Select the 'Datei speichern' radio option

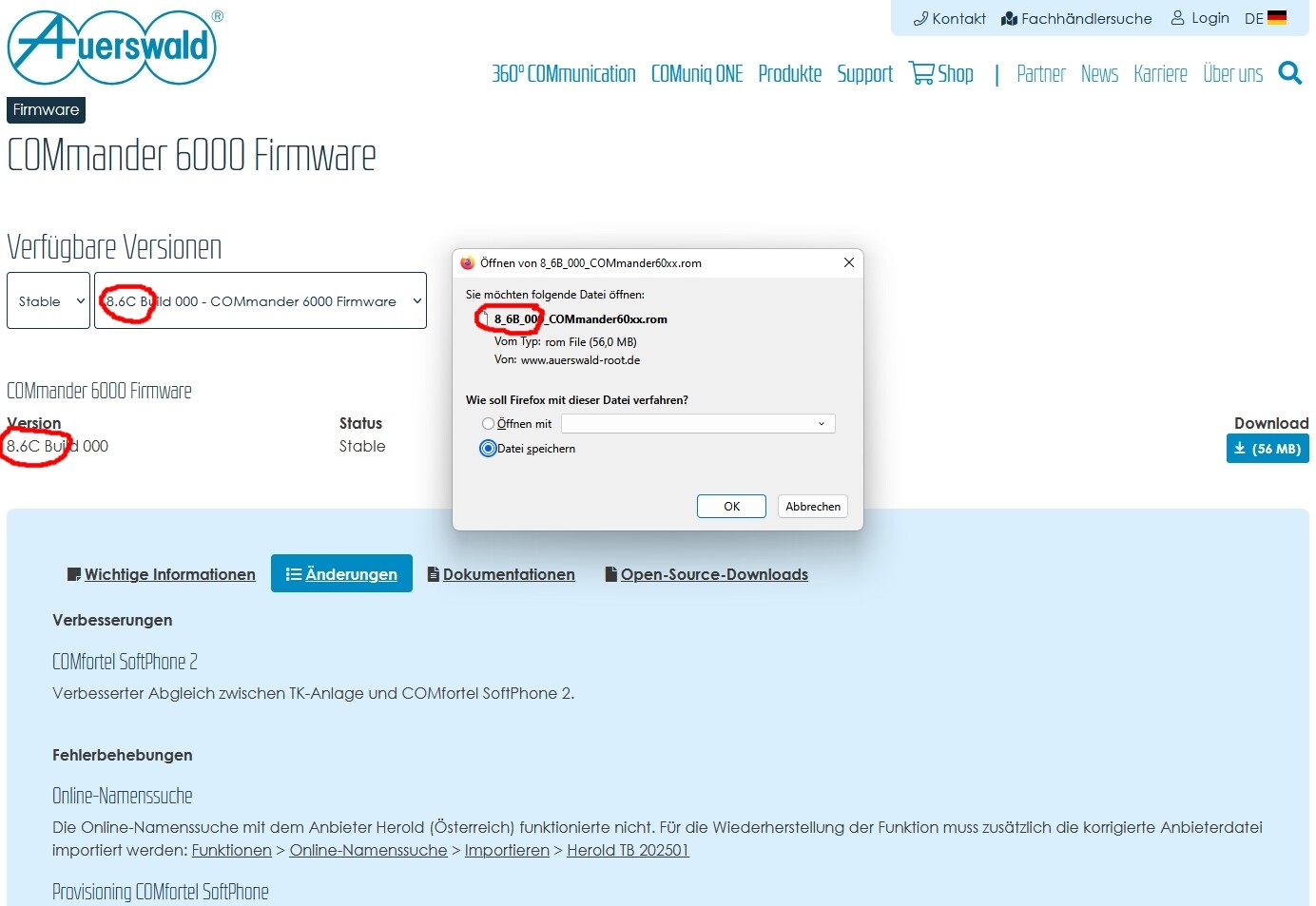pyautogui.click(x=488, y=449)
